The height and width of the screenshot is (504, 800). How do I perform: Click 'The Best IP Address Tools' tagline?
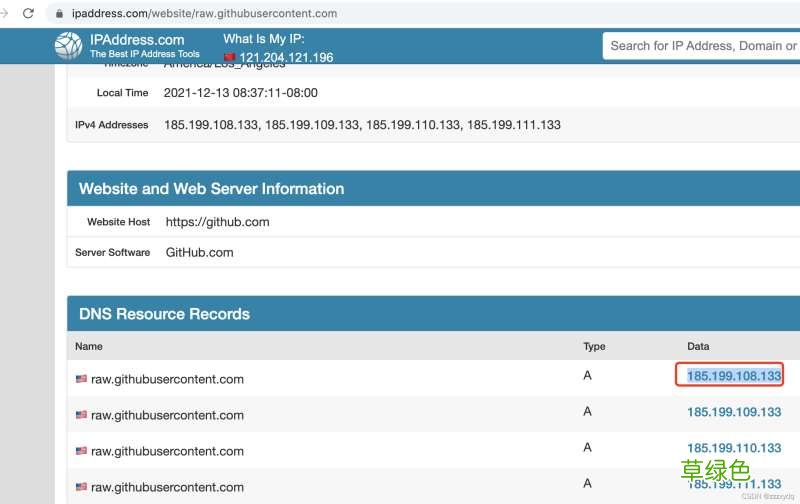coord(145,54)
